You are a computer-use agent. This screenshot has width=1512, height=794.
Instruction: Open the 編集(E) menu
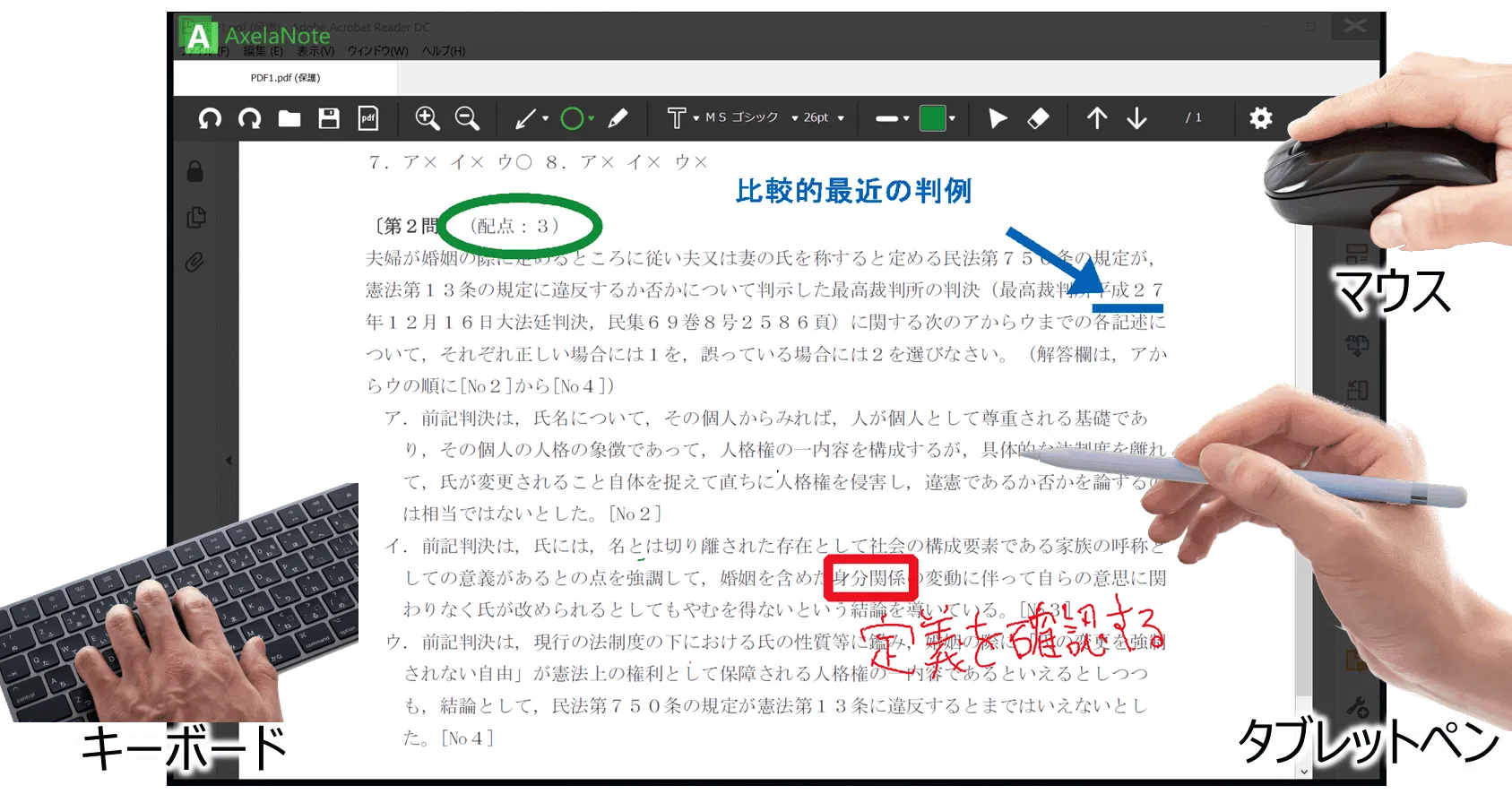click(264, 52)
